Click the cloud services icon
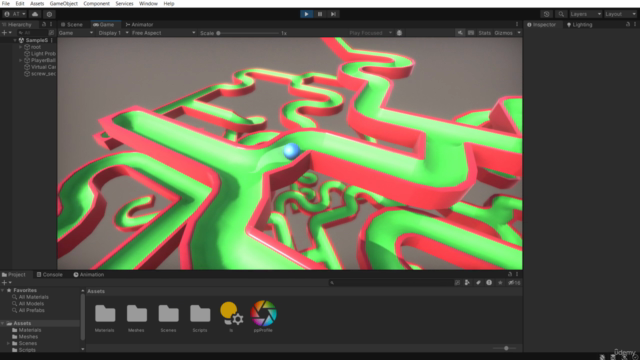The image size is (640, 360). [x=35, y=14]
